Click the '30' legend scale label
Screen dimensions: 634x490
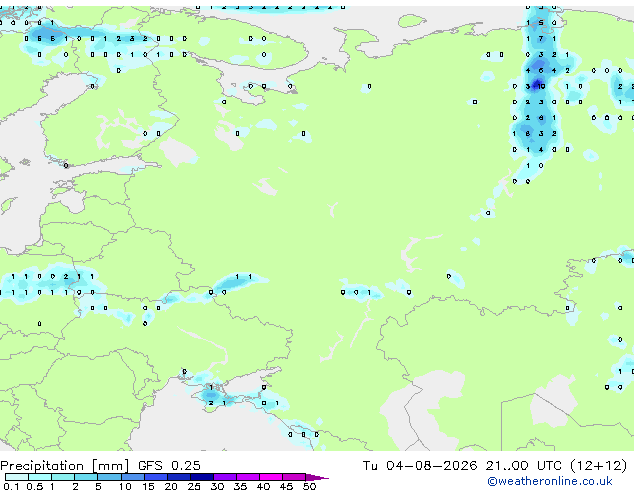click(217, 486)
